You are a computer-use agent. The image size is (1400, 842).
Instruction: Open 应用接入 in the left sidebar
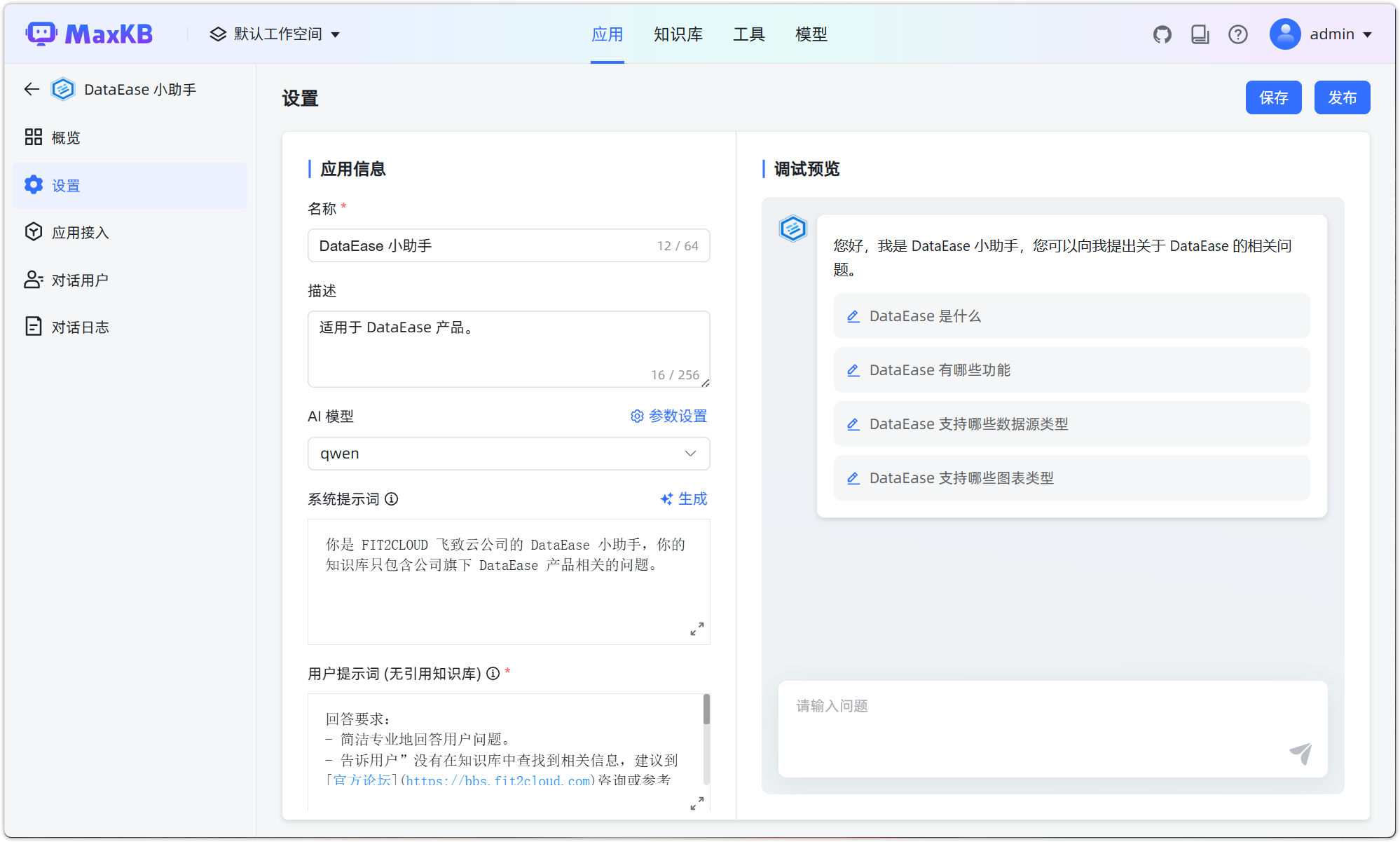pyautogui.click(x=81, y=232)
